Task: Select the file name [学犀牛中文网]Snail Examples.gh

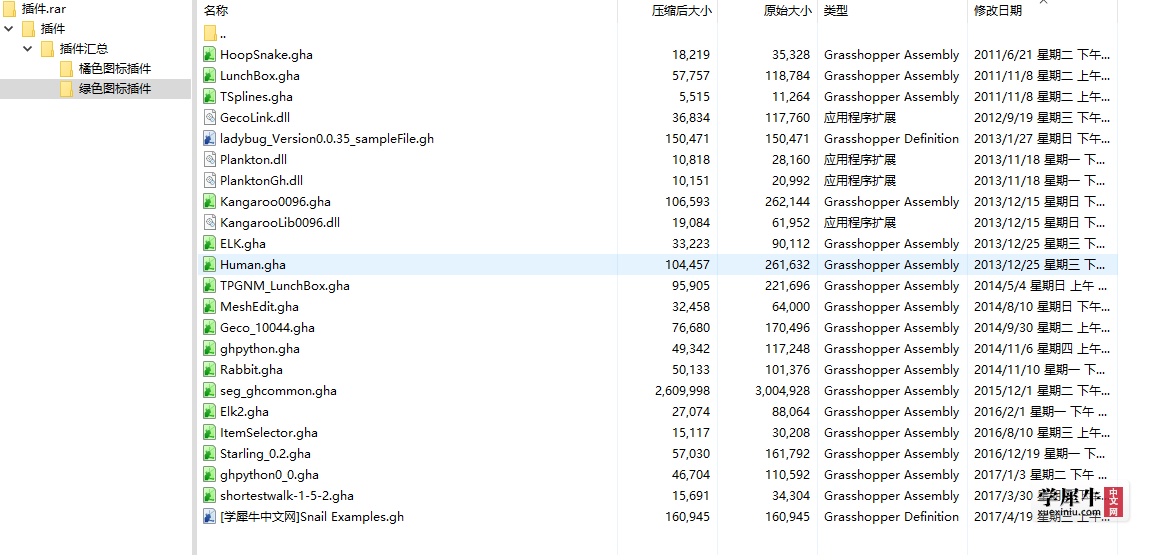Action: (x=312, y=516)
